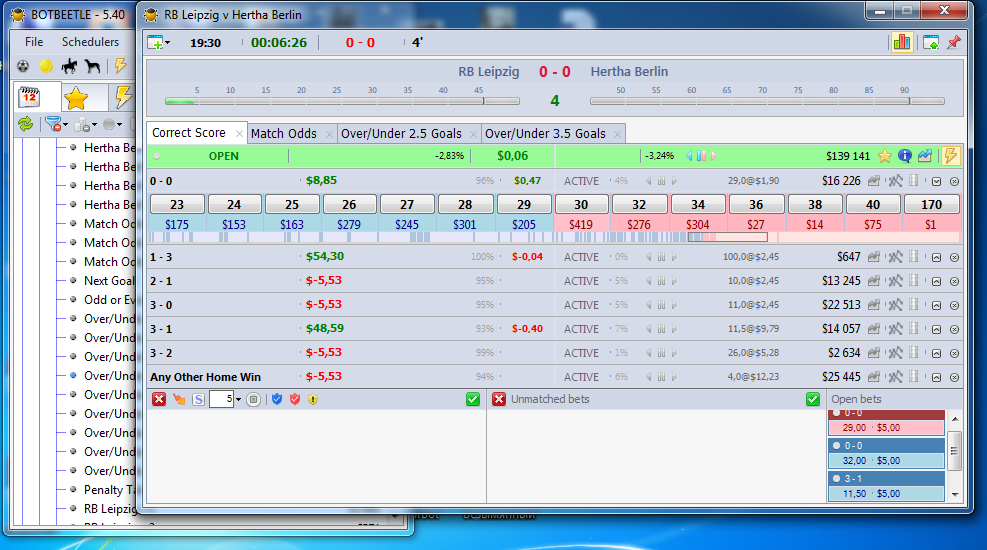Image resolution: width=987 pixels, height=550 pixels.
Task: Click market-level pink right arrow
Action: coord(714,156)
